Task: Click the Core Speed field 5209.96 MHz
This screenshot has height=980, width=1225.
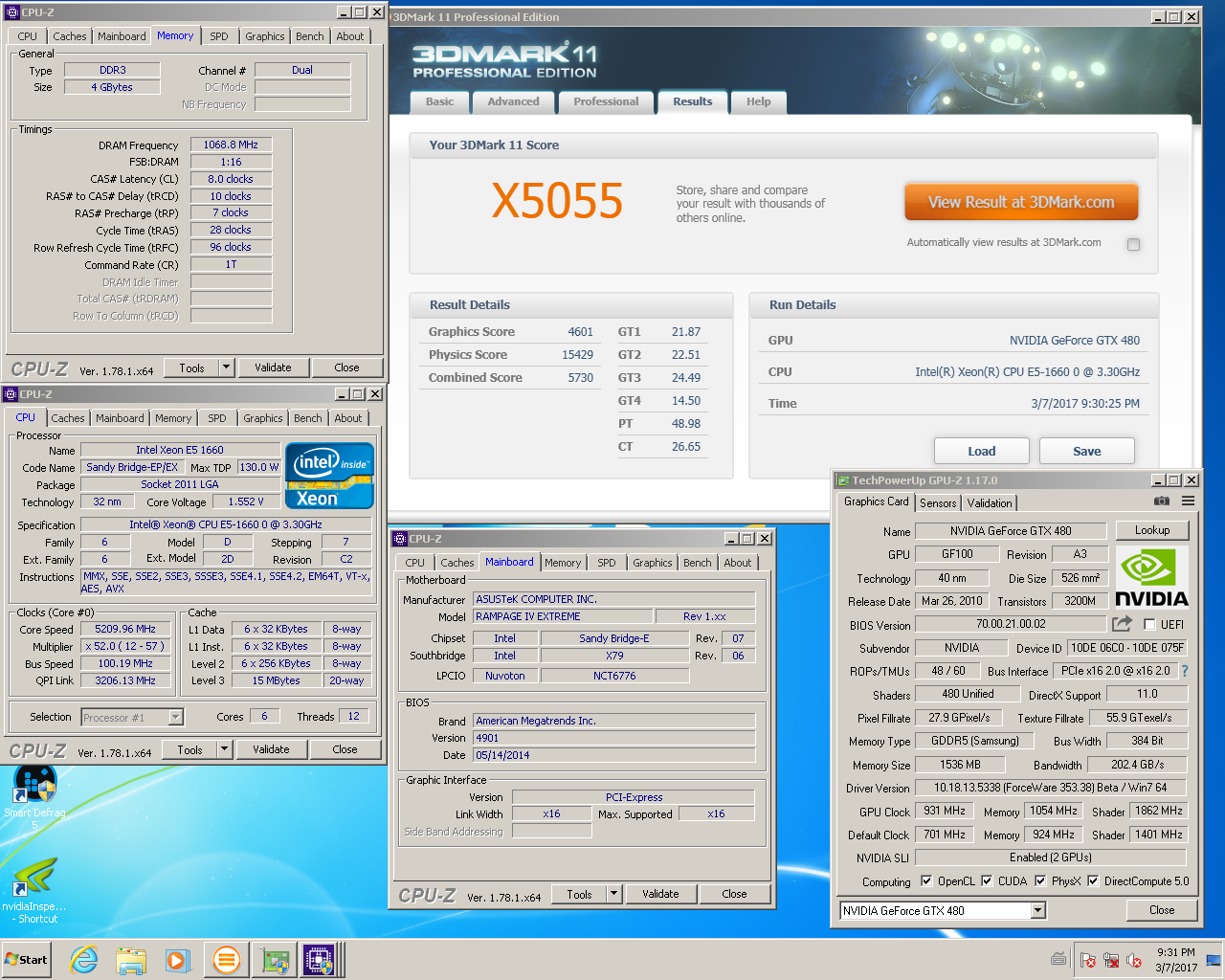Action: pyautogui.click(x=125, y=629)
